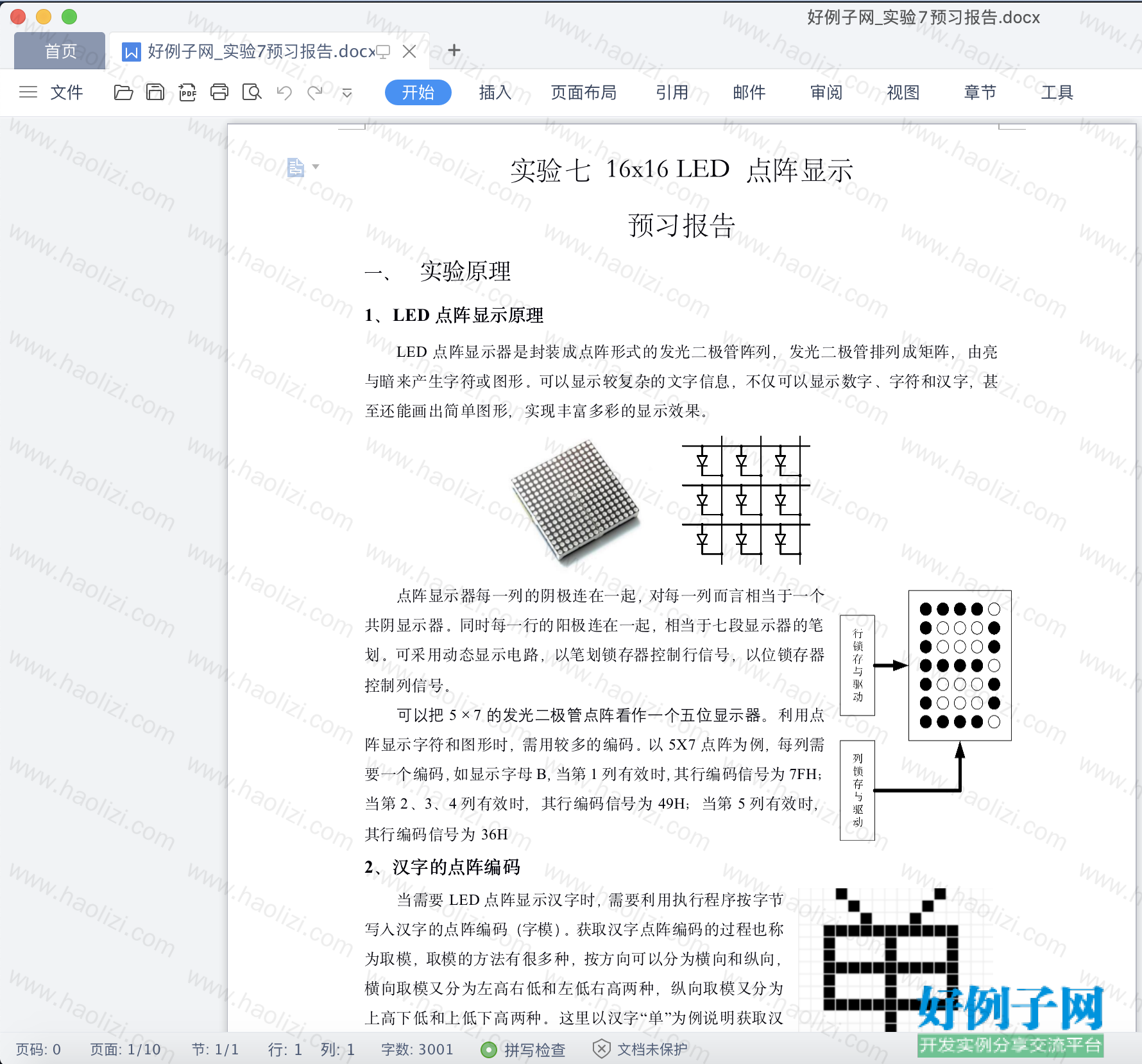
Task: Undo the last action
Action: [284, 92]
